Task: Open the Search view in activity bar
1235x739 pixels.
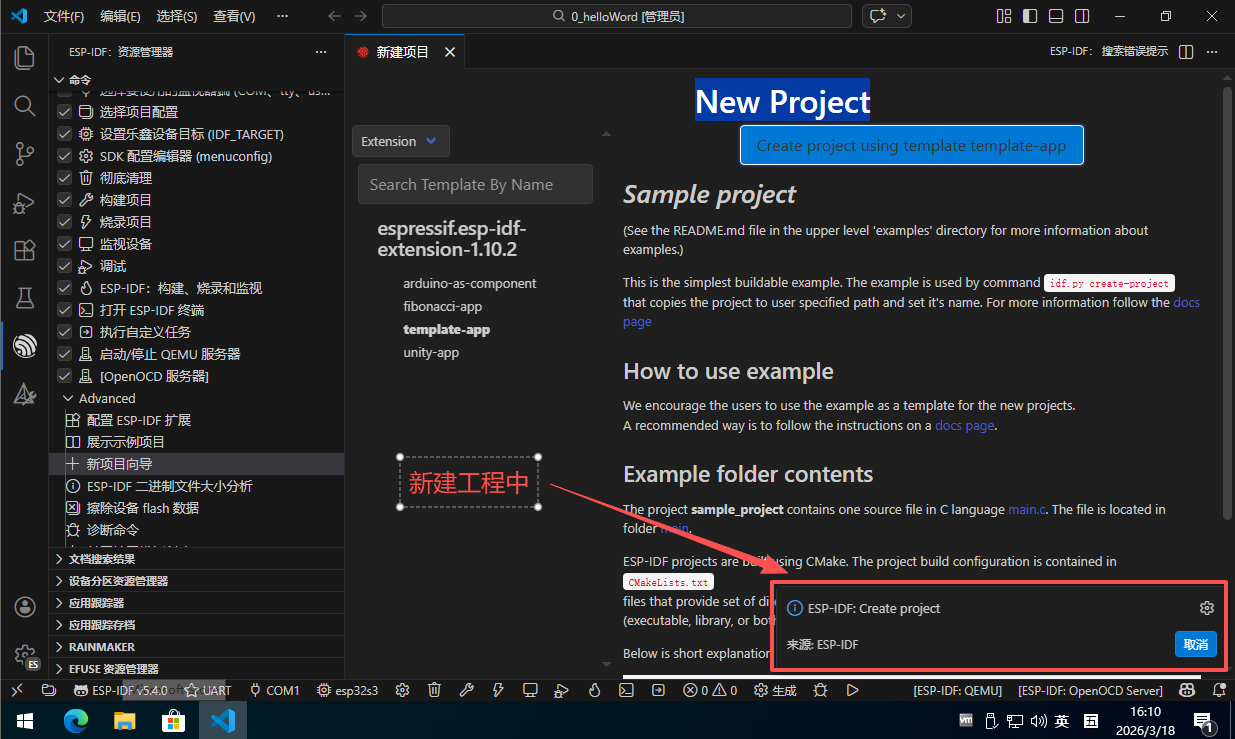Action: tap(24, 106)
